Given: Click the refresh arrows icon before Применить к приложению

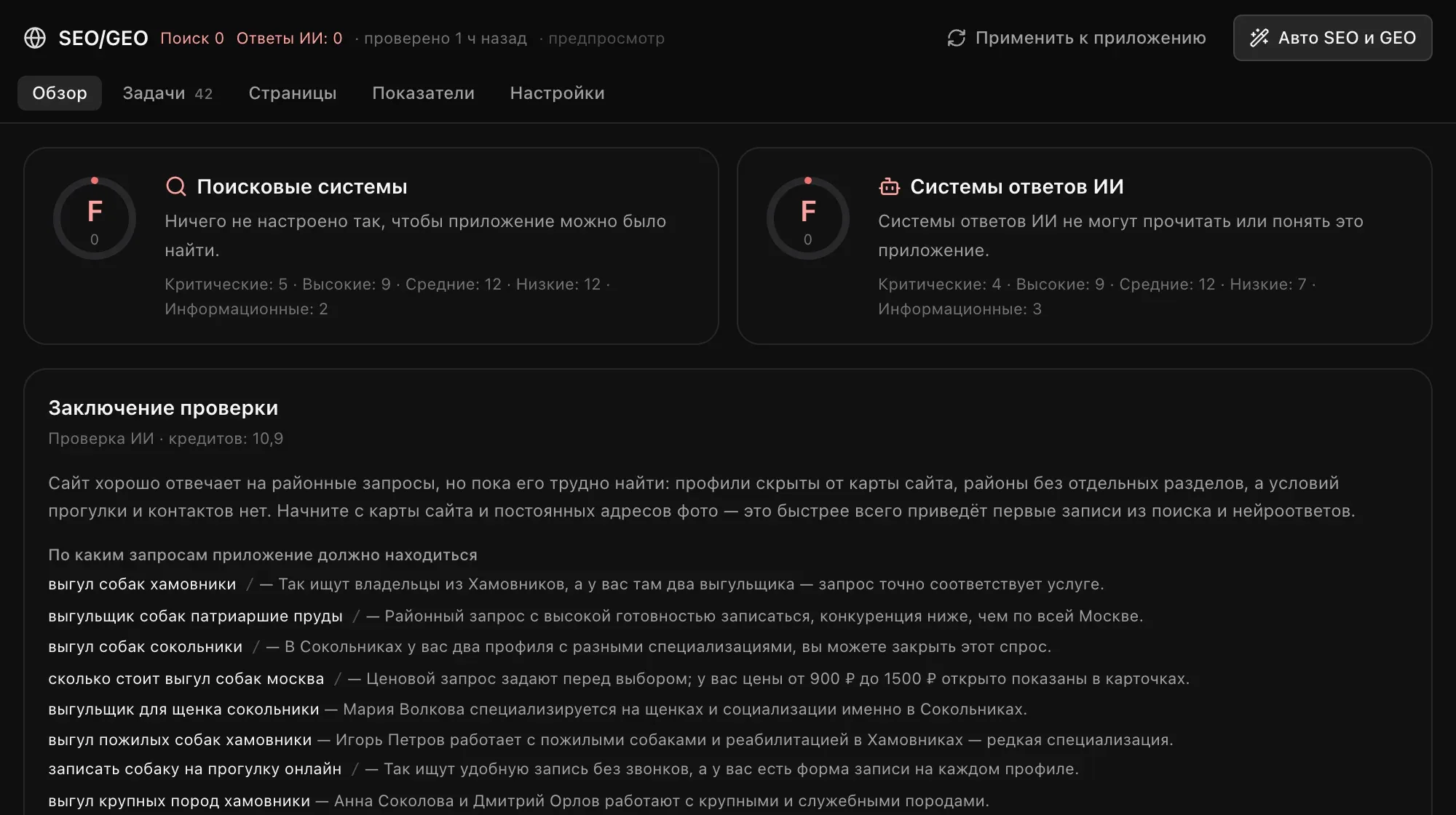Looking at the screenshot, I should pos(956,38).
